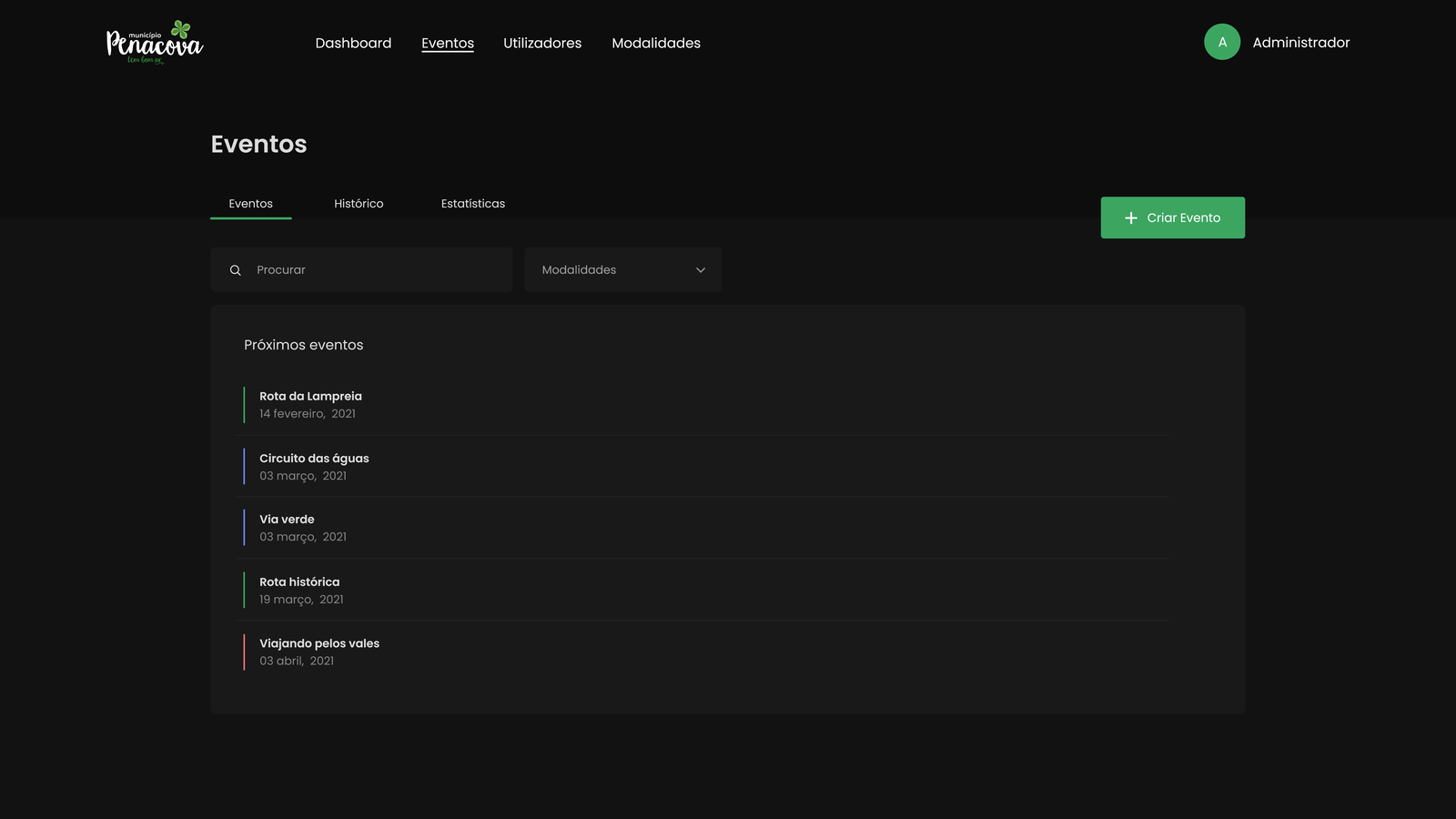Select Eventos in the top navigation
The width and height of the screenshot is (1456, 819).
tap(447, 43)
